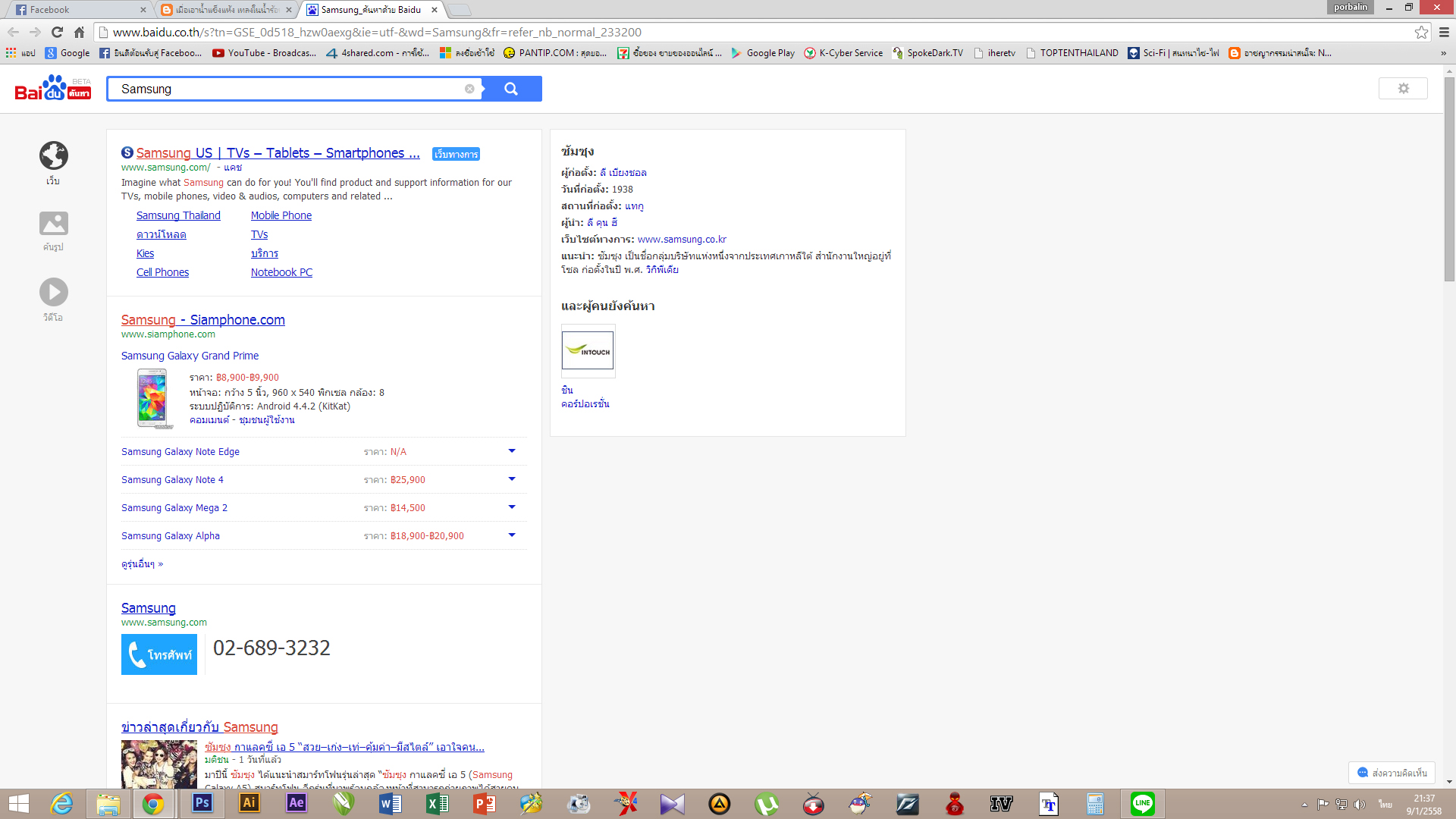Switch to image search sidebar icon

coord(53,224)
